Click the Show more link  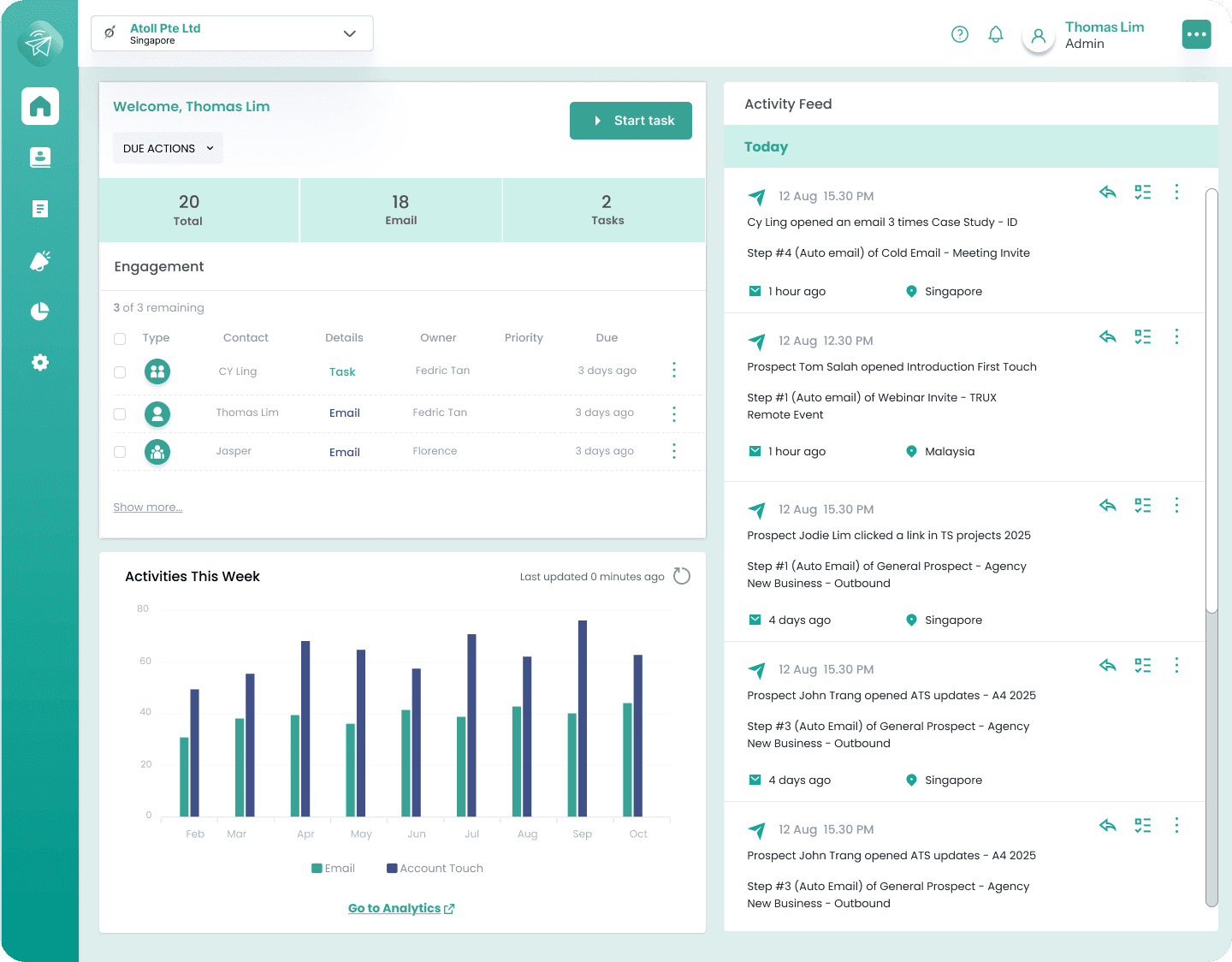[148, 508]
